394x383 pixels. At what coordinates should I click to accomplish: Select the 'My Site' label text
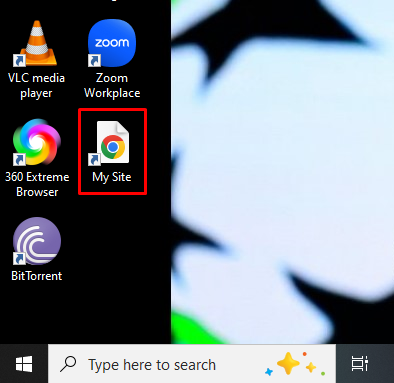(x=112, y=177)
